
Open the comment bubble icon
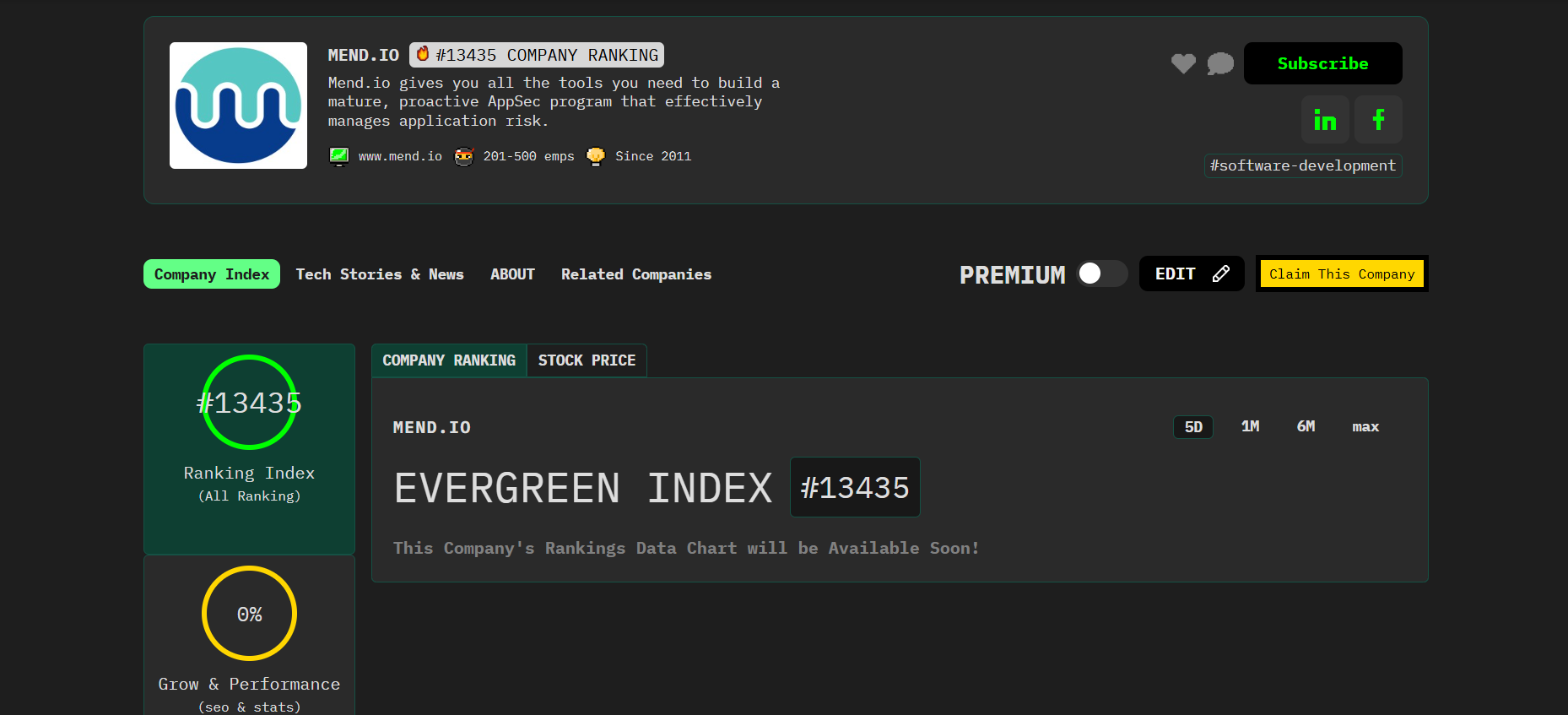[1220, 63]
